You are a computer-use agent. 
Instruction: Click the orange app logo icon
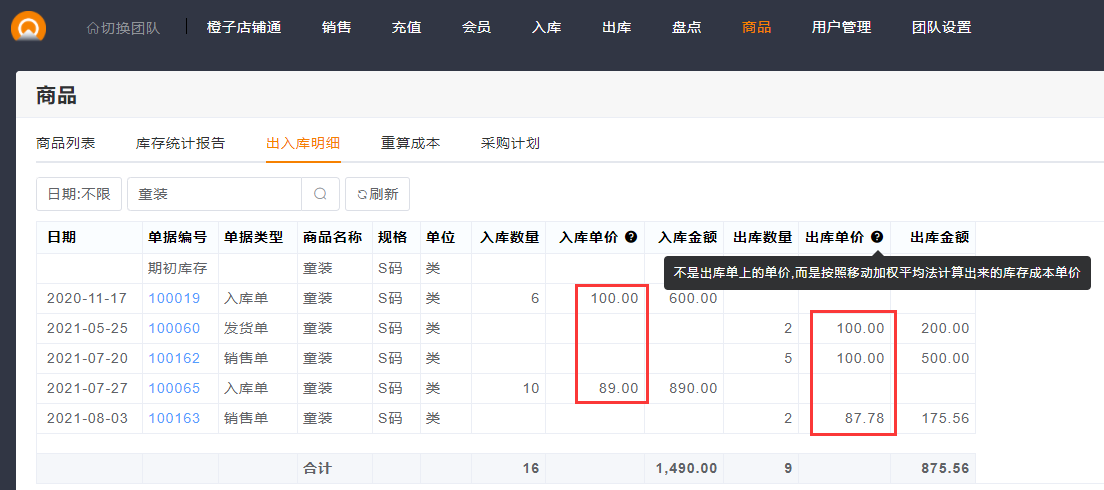28,27
